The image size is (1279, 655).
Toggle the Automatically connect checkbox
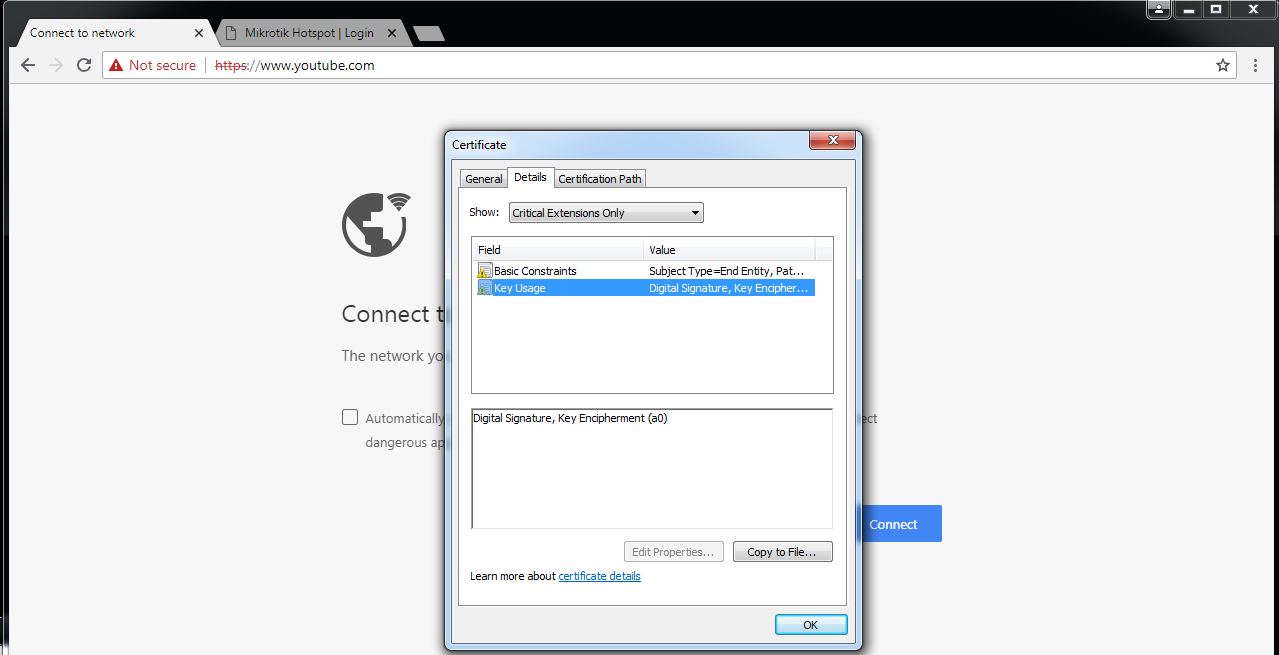[x=350, y=417]
